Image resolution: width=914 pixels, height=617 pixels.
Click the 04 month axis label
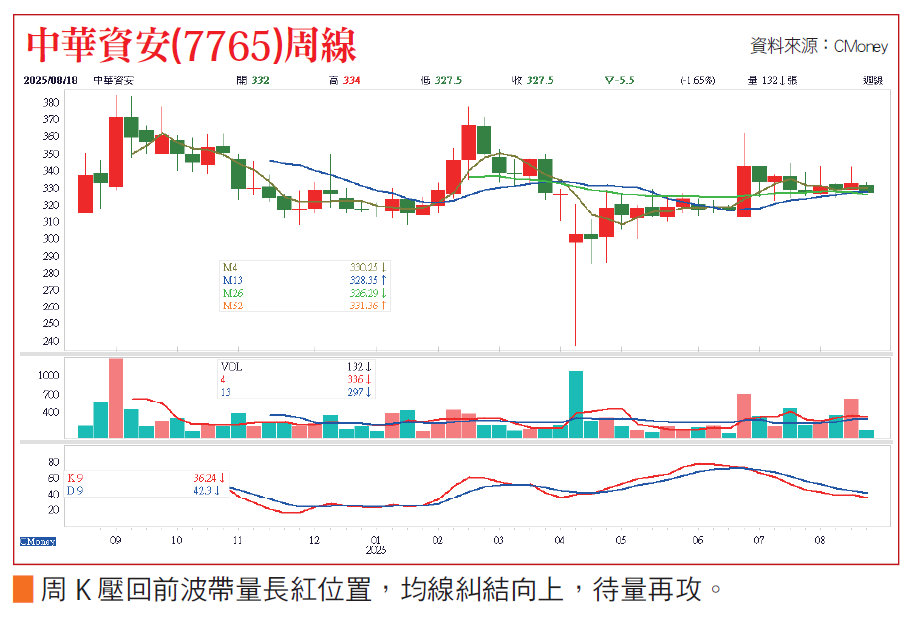tap(560, 541)
